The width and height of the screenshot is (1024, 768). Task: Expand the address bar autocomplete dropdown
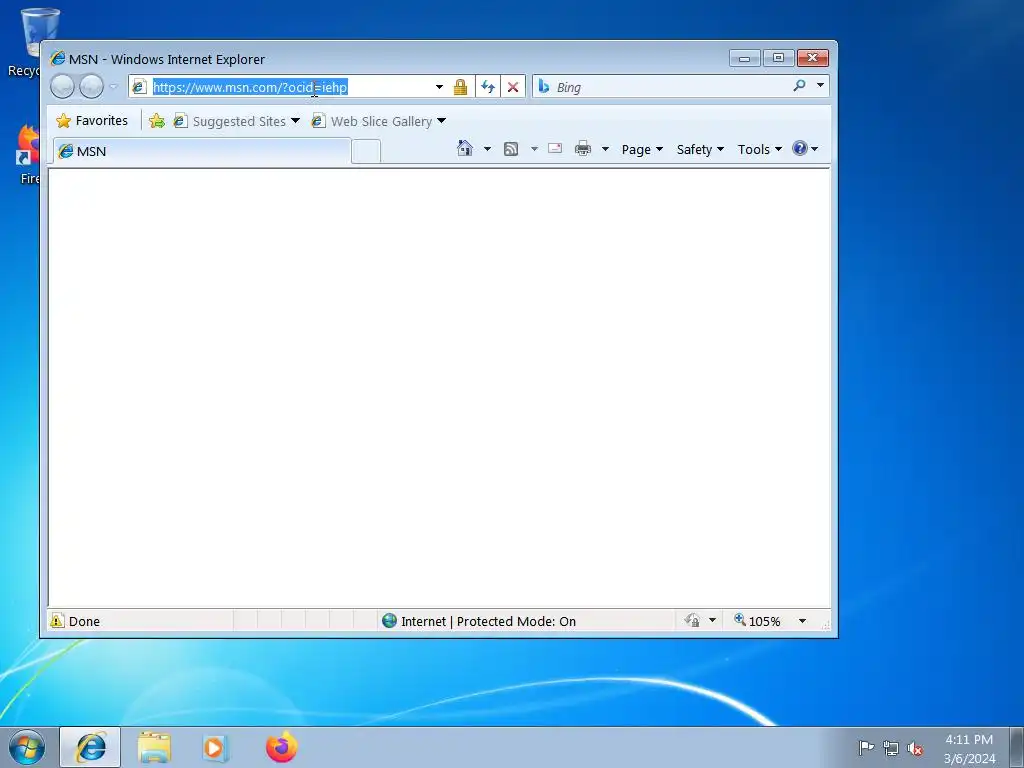[x=439, y=87]
